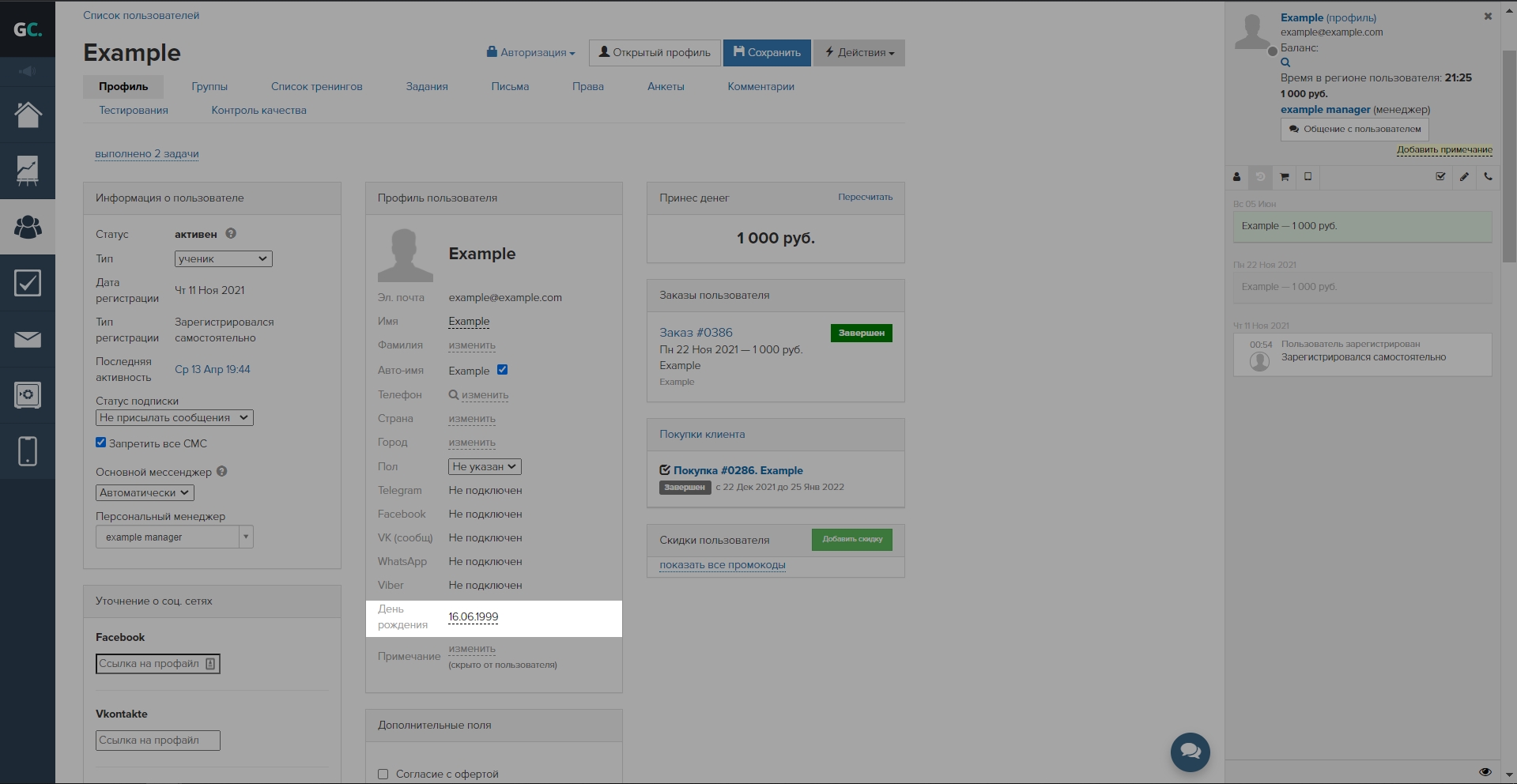Image resolution: width=1517 pixels, height=784 pixels.
Task: Open the safe icon in sidebar
Action: pos(28,395)
